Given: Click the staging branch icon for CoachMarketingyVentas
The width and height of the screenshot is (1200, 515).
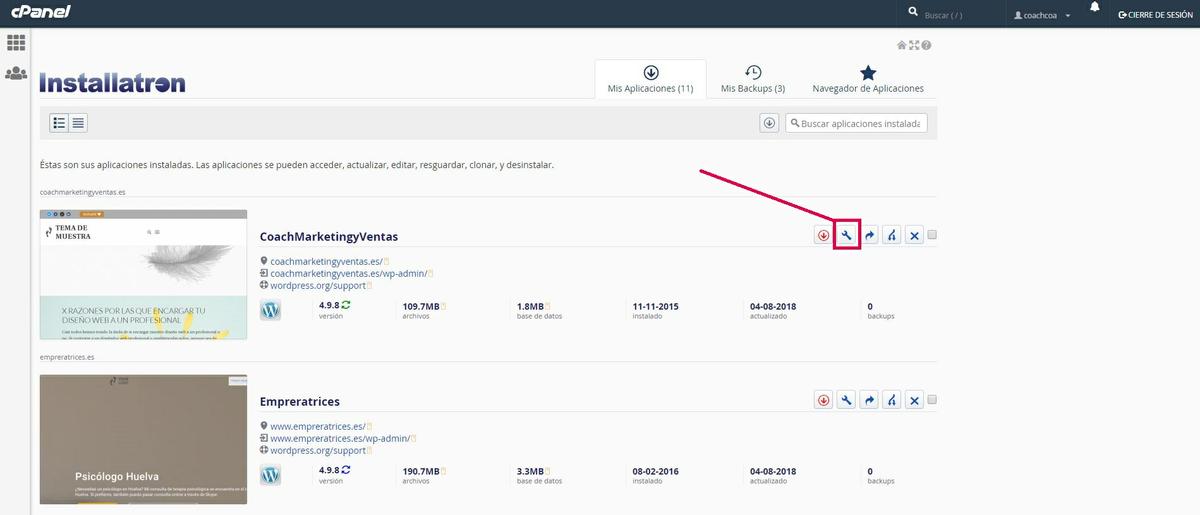Looking at the screenshot, I should click(891, 235).
